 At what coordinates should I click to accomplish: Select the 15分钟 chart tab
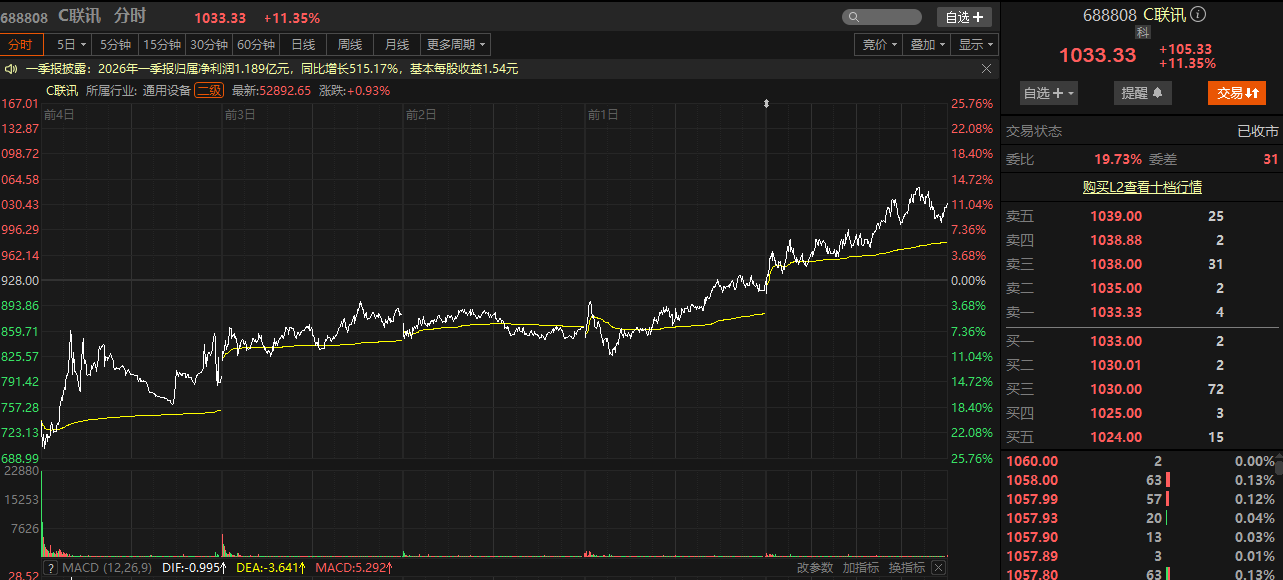point(162,44)
